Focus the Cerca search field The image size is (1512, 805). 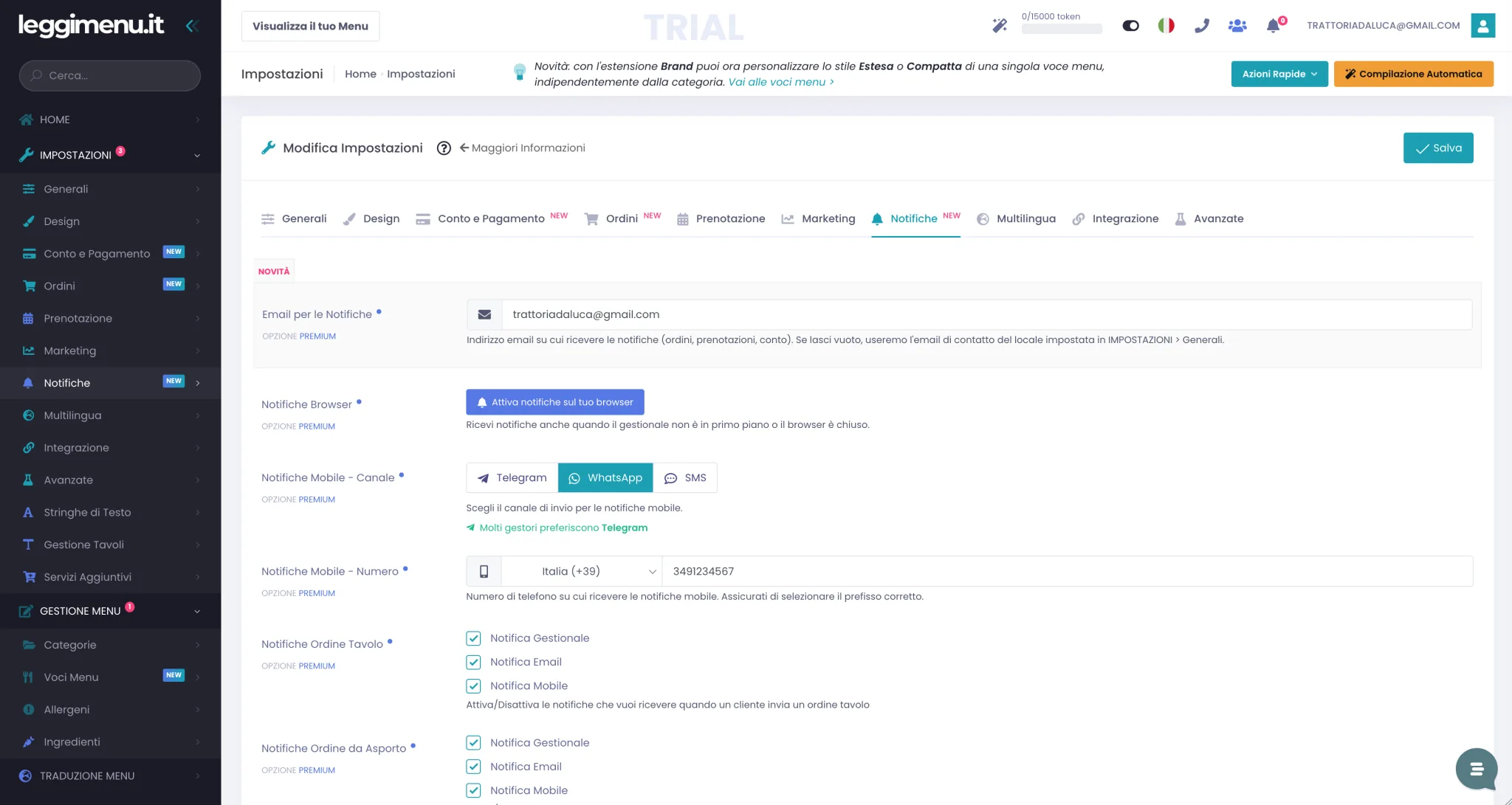click(110, 76)
